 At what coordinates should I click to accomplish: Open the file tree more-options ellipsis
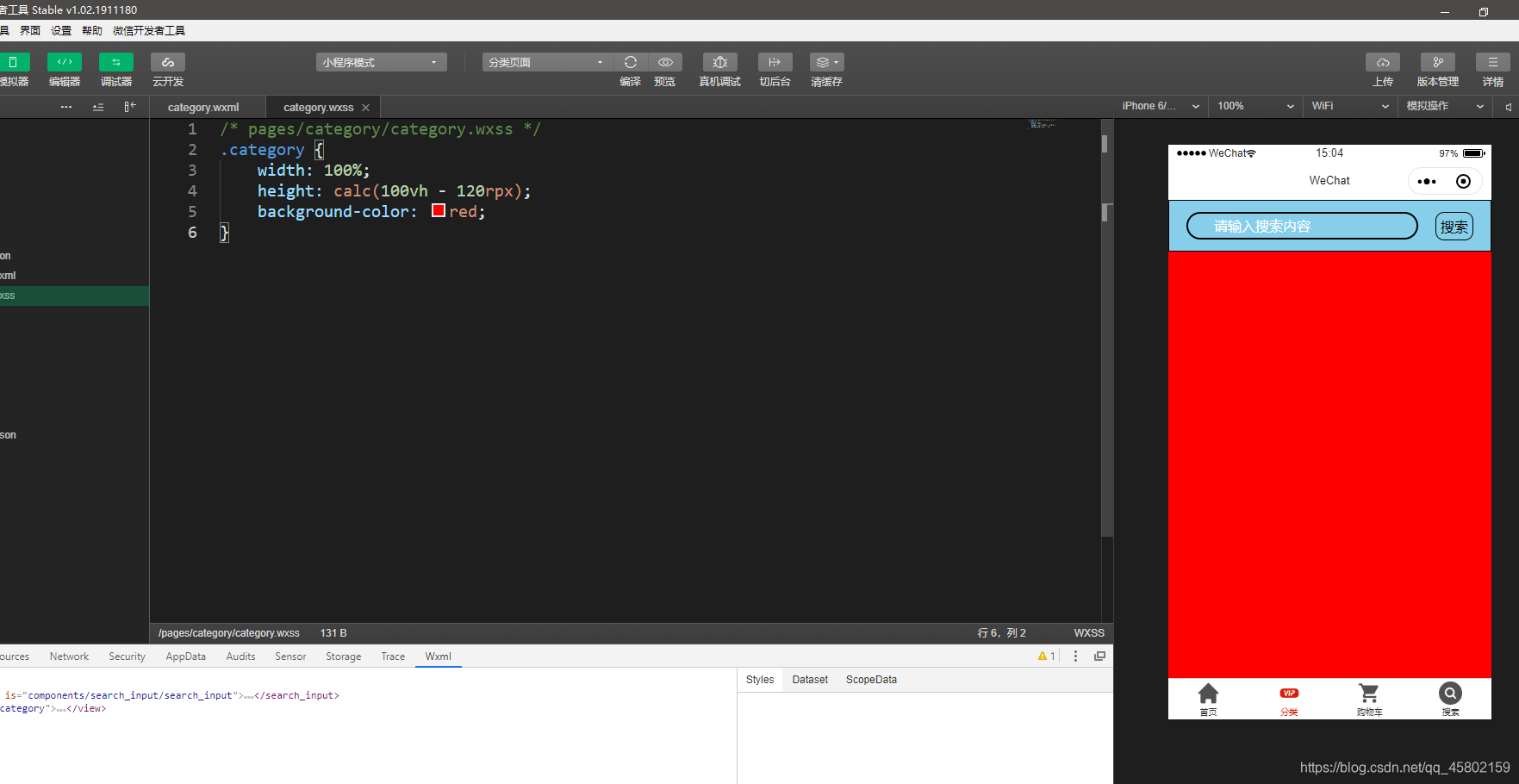pos(66,107)
